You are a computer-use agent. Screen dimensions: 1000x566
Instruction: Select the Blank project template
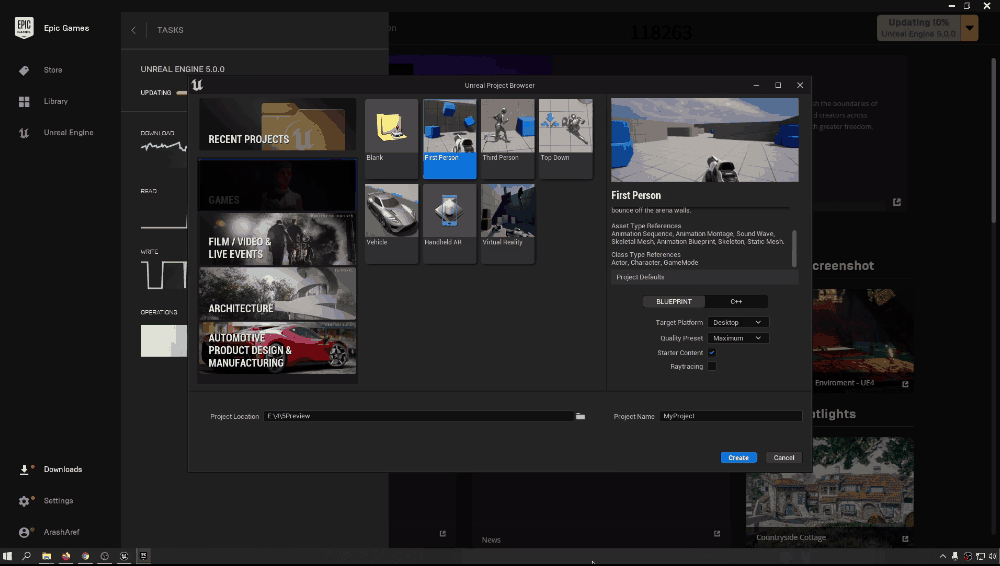click(x=391, y=132)
